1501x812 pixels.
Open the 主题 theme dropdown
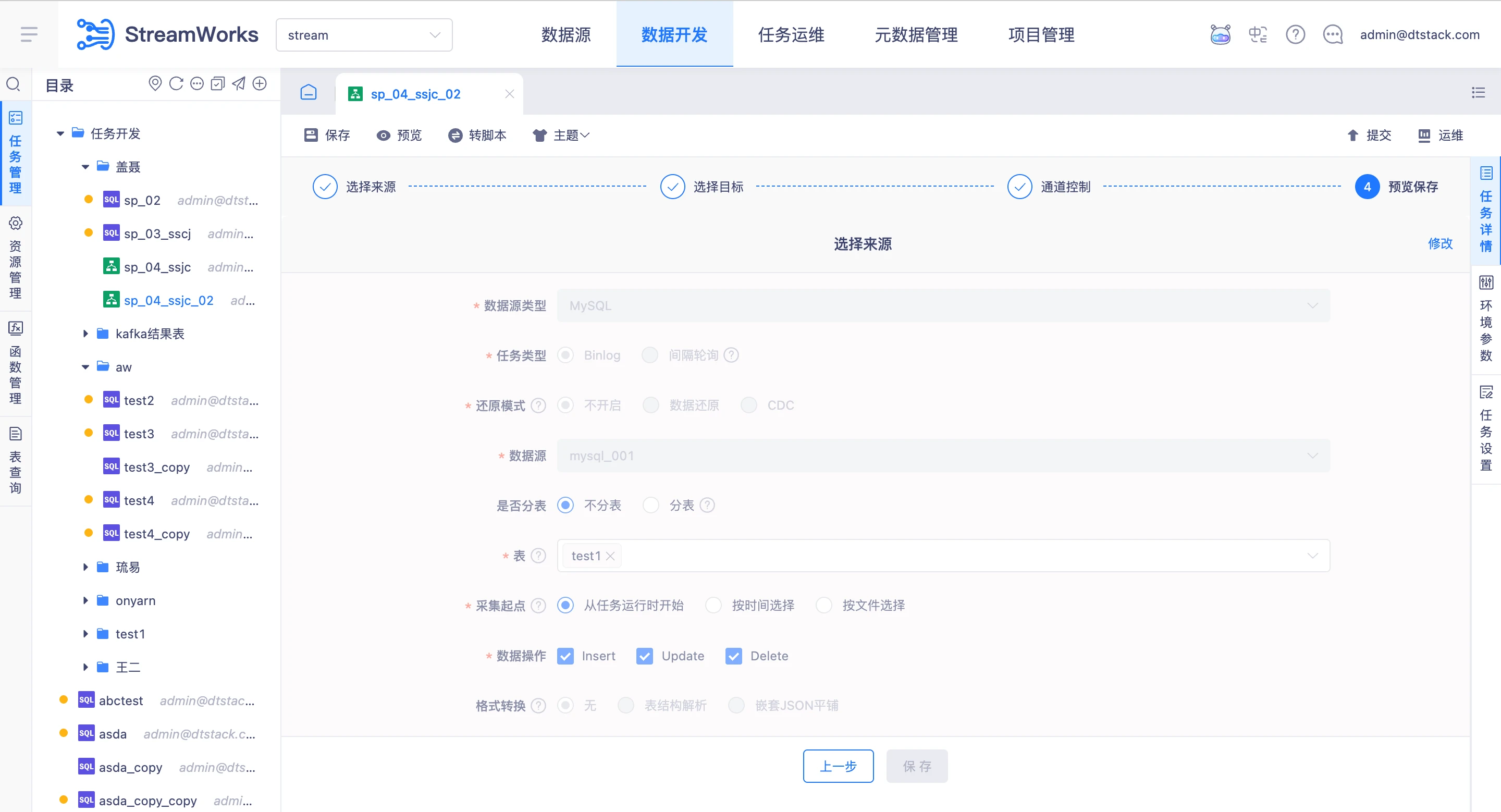click(x=561, y=135)
